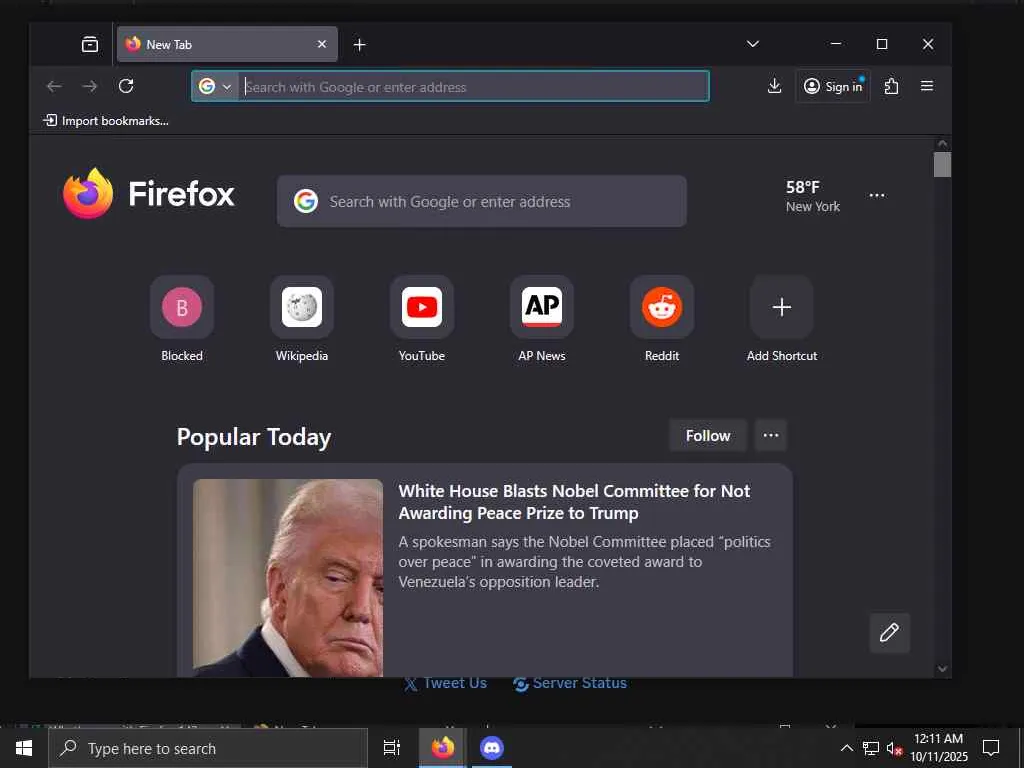Open Popular Today section options menu
Screen dimensions: 1024x768
point(771,436)
